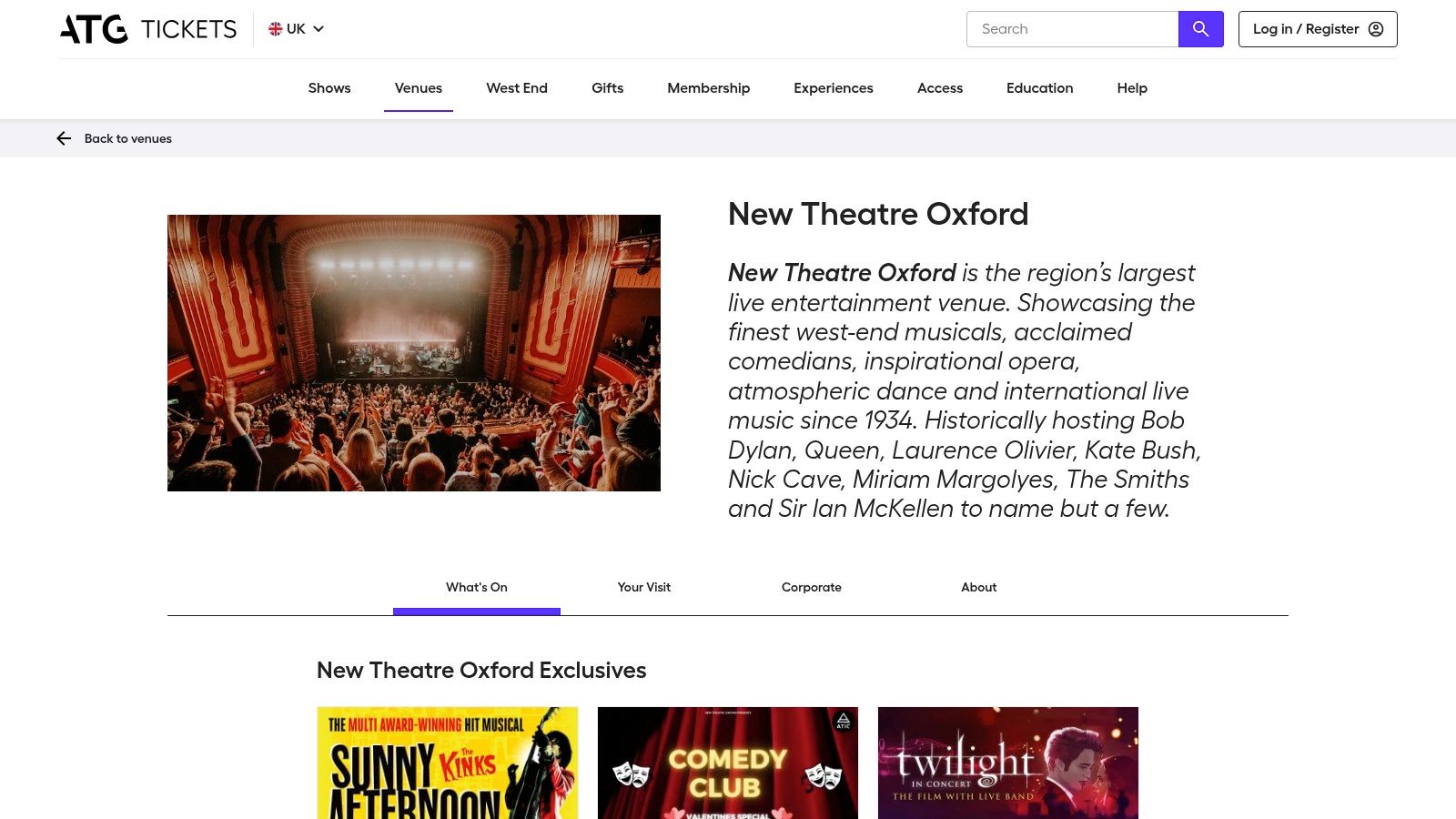Click the search magnifier icon

pyautogui.click(x=1200, y=28)
